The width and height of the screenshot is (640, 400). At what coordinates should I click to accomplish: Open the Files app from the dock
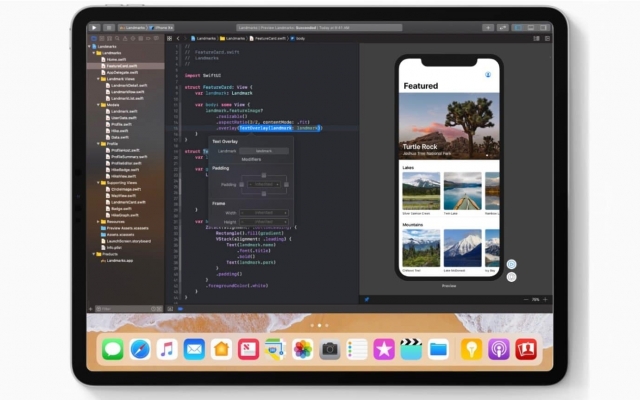pyautogui.click(x=438, y=349)
